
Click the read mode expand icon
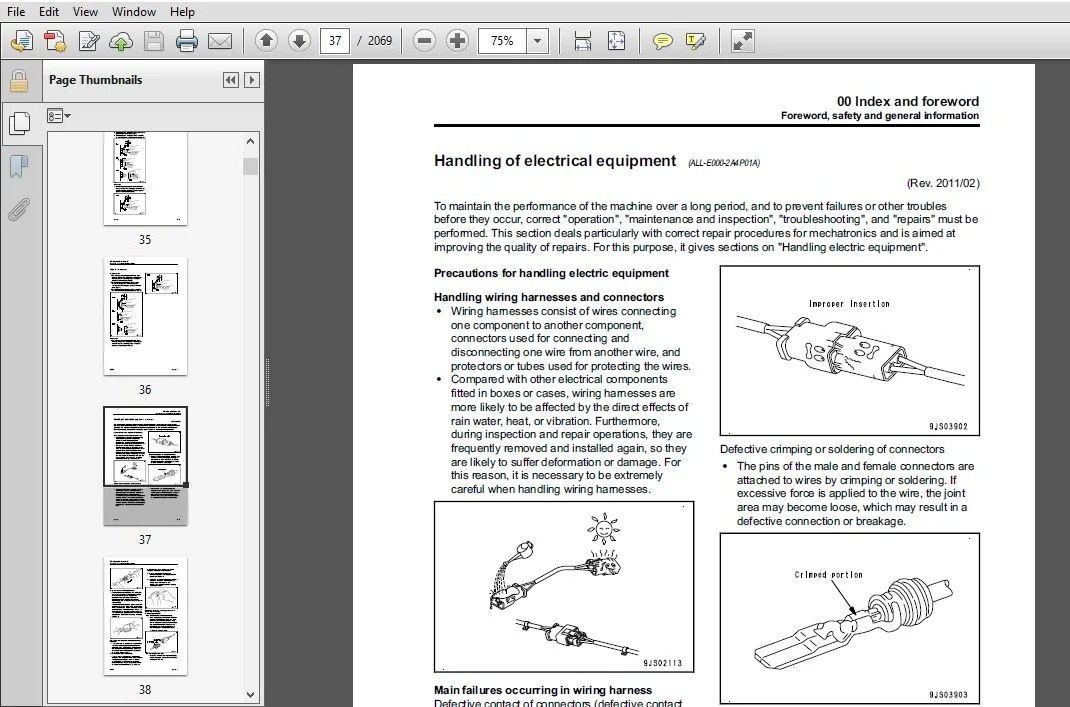(x=742, y=41)
